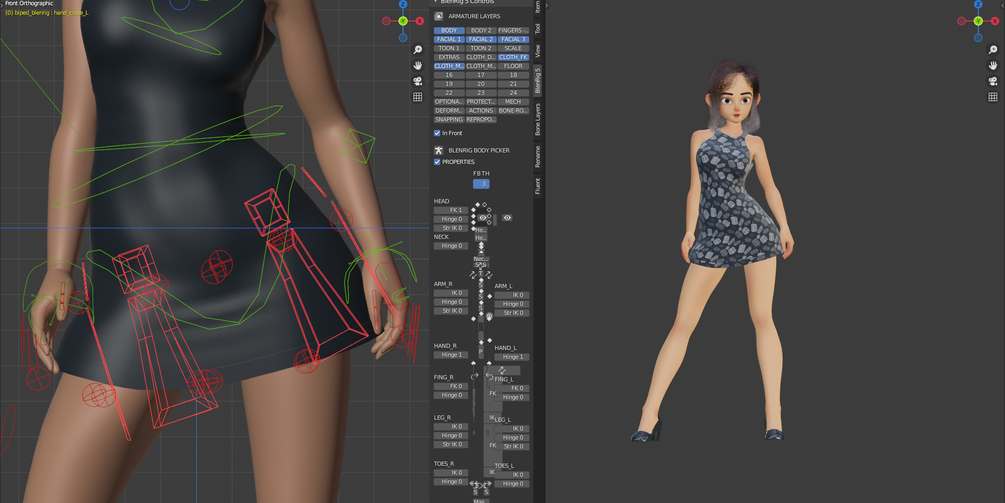Enable the BODY 2 armature layer
1005x503 pixels.
pyautogui.click(x=481, y=30)
